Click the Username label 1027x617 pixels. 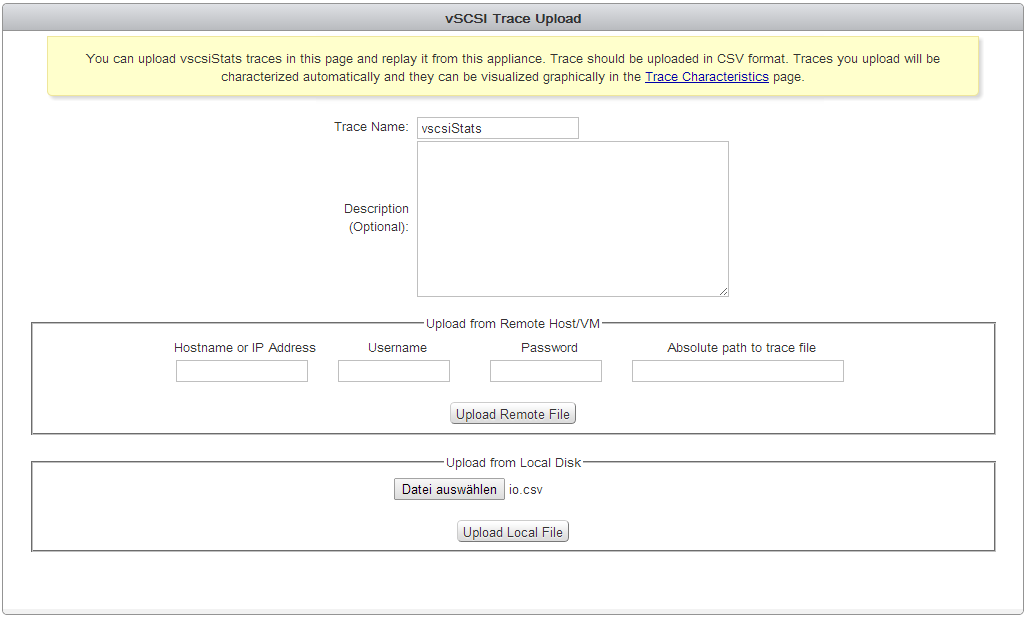397,348
